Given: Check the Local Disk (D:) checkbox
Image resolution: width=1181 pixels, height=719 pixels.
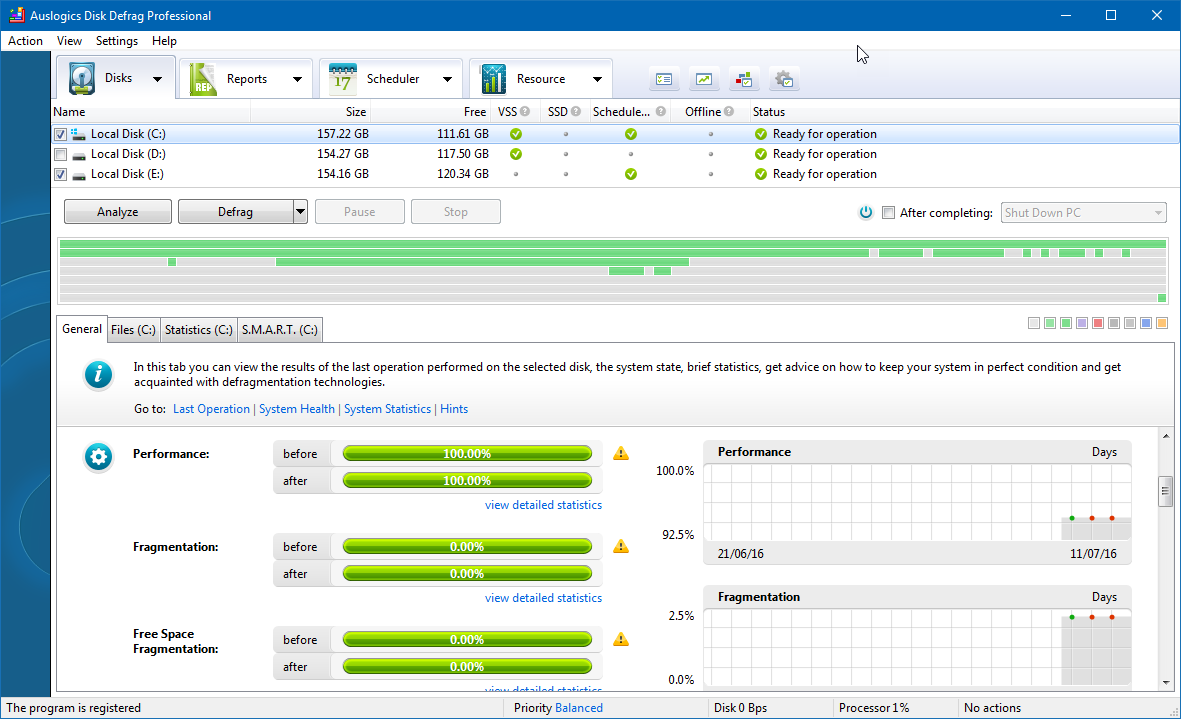Looking at the screenshot, I should 61,154.
